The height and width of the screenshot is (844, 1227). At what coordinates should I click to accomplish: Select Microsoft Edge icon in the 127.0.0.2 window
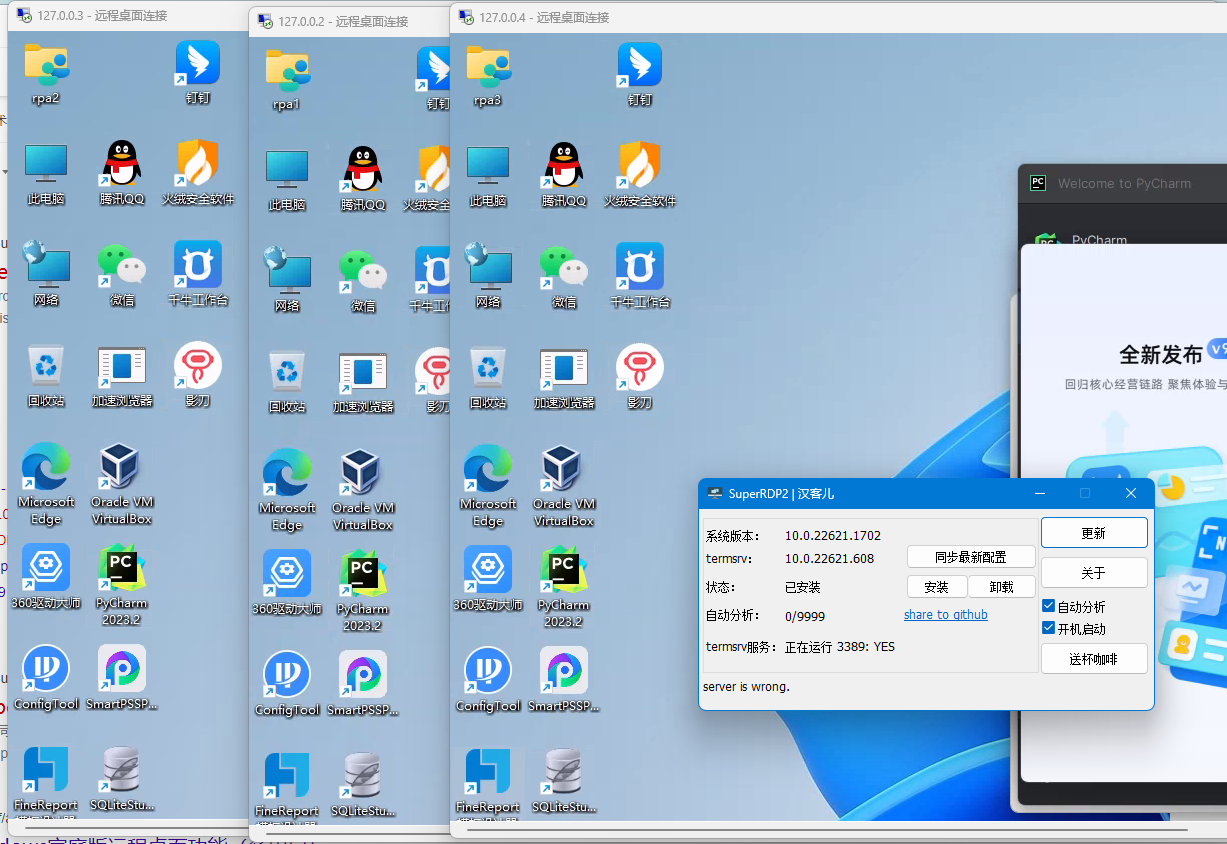[287, 474]
